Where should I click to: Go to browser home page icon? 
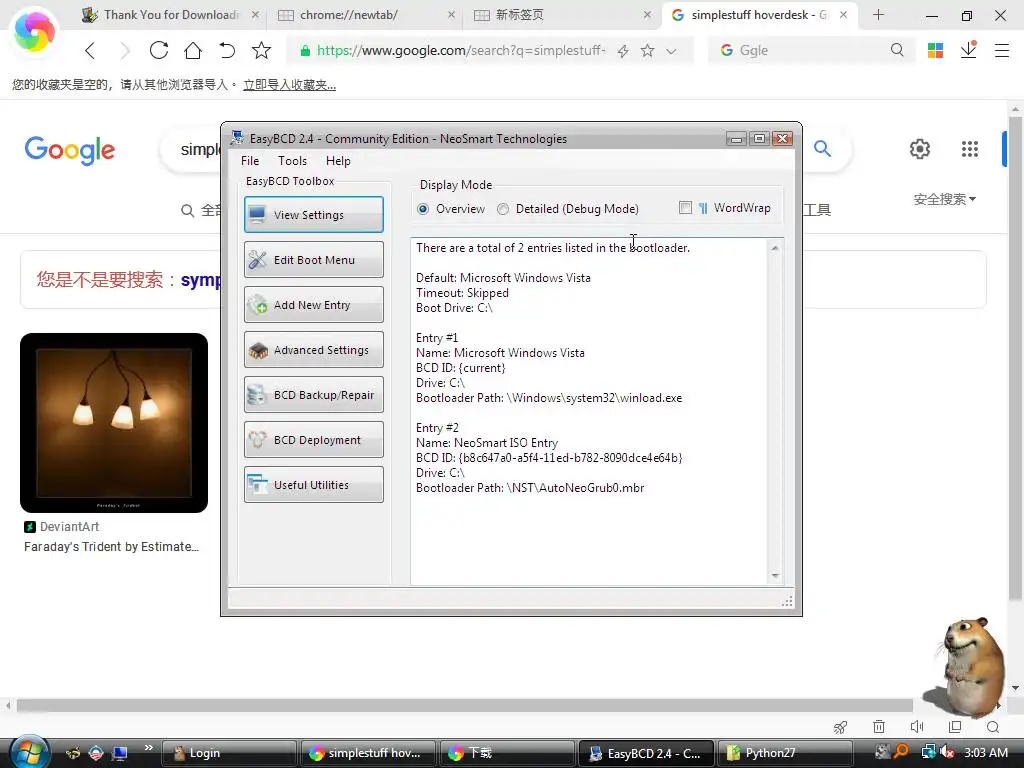(193, 50)
